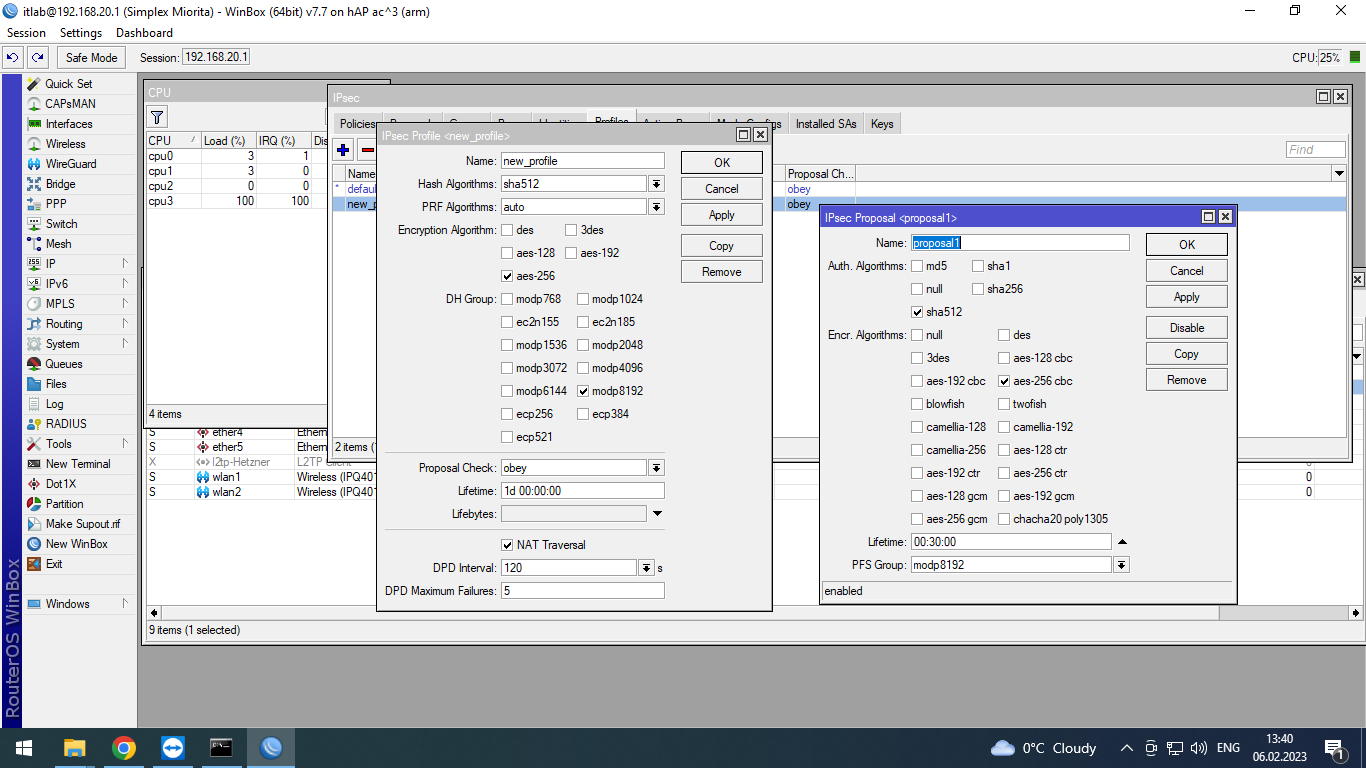Toggle aes-256 encryption in IPsec Profile

pyautogui.click(x=507, y=276)
